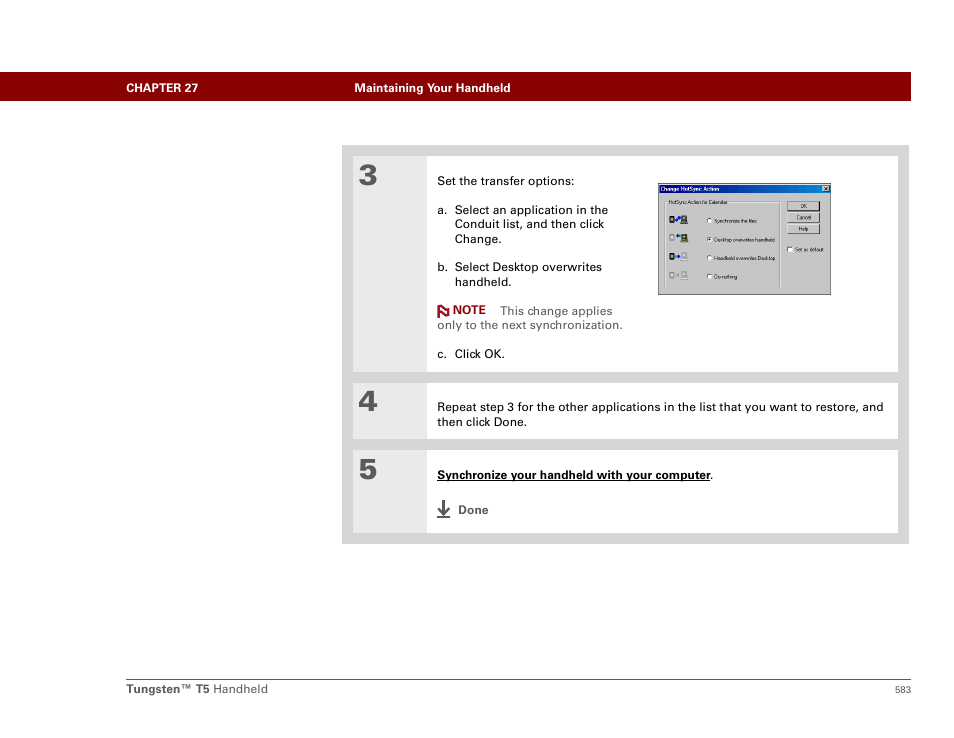
Task: Click the red NOTE flag icon
Action: click(x=443, y=311)
